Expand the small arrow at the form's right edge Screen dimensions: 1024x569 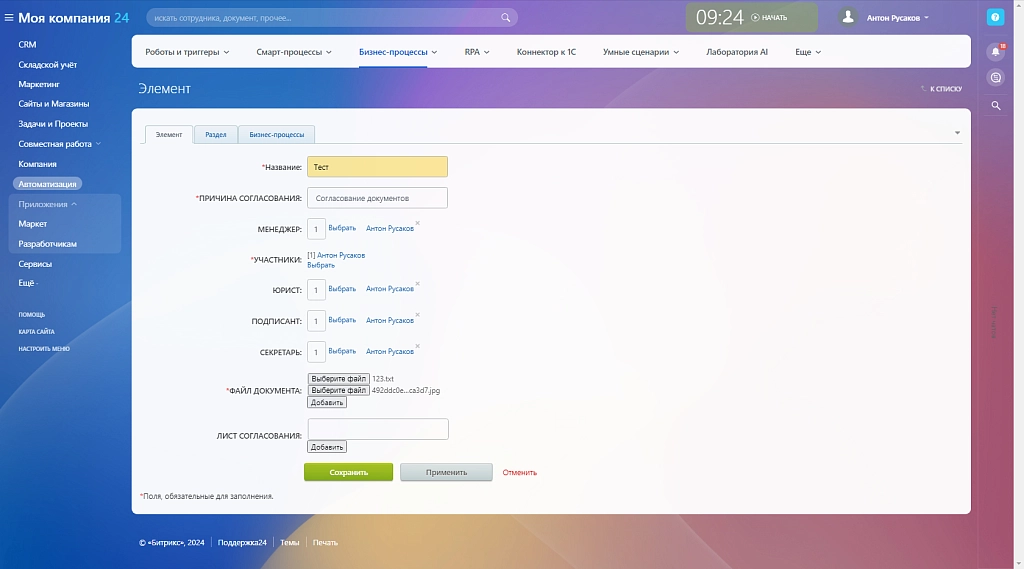tap(957, 133)
